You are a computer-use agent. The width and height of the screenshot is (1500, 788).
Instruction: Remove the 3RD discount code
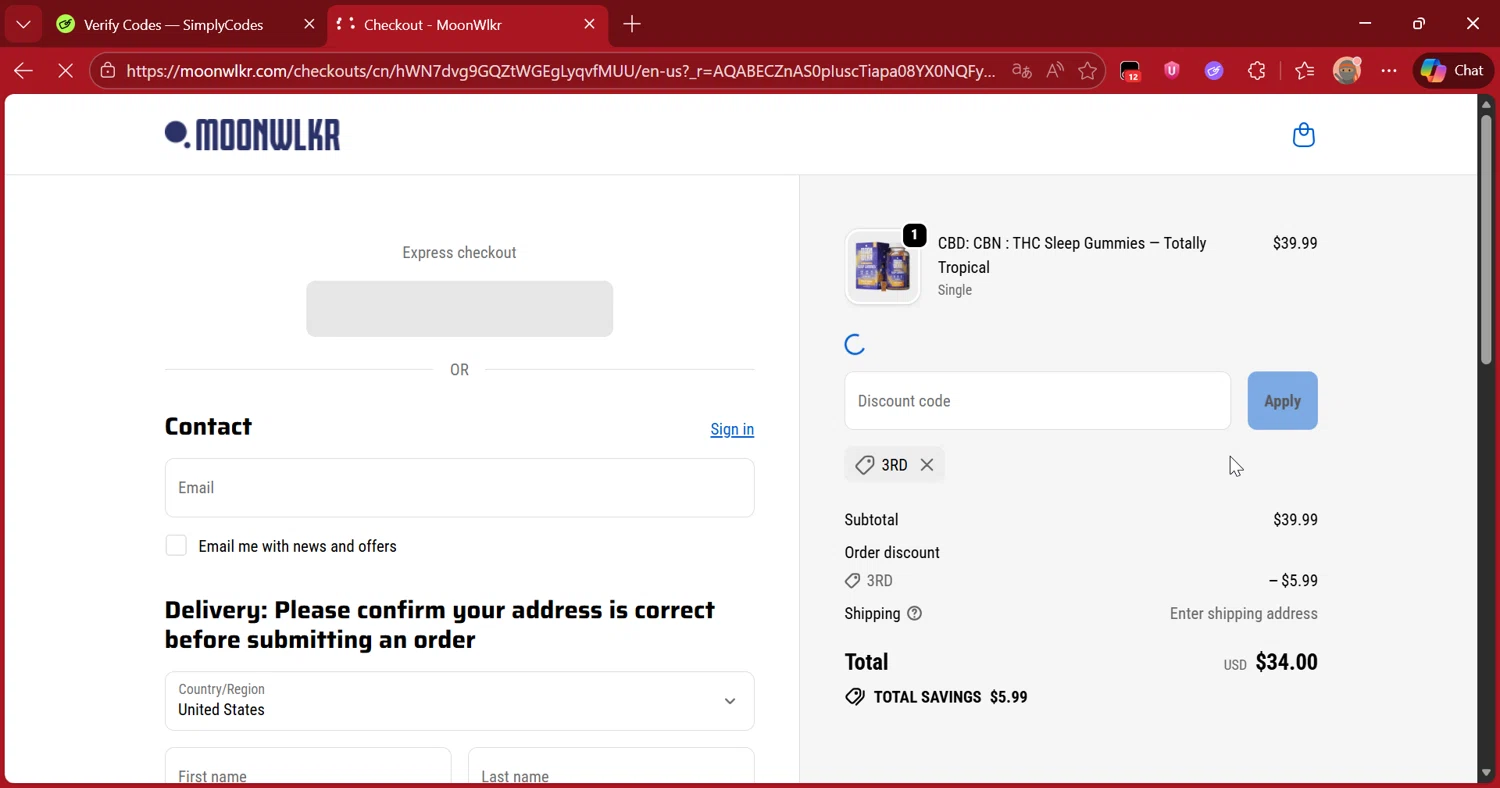point(927,465)
